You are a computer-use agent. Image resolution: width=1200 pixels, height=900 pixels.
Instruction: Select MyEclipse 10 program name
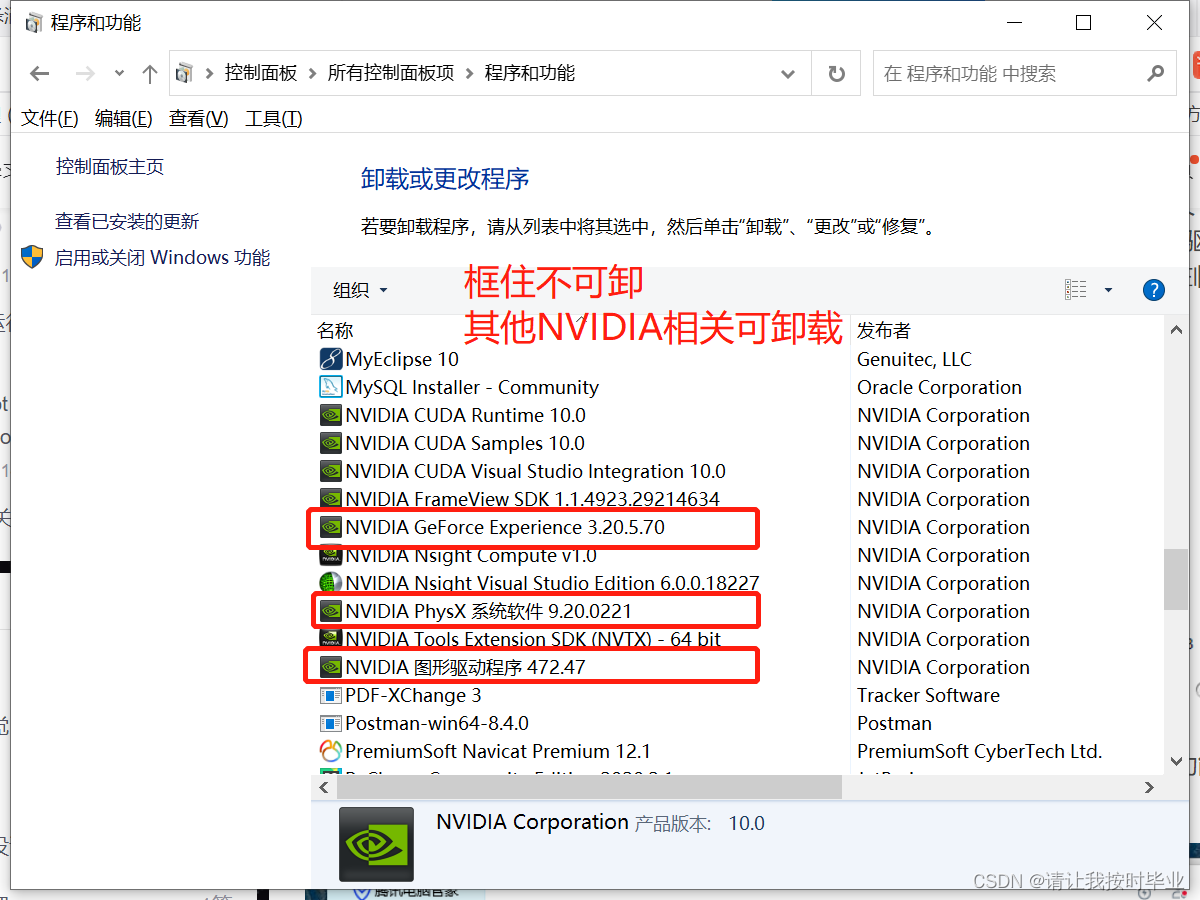coord(402,359)
